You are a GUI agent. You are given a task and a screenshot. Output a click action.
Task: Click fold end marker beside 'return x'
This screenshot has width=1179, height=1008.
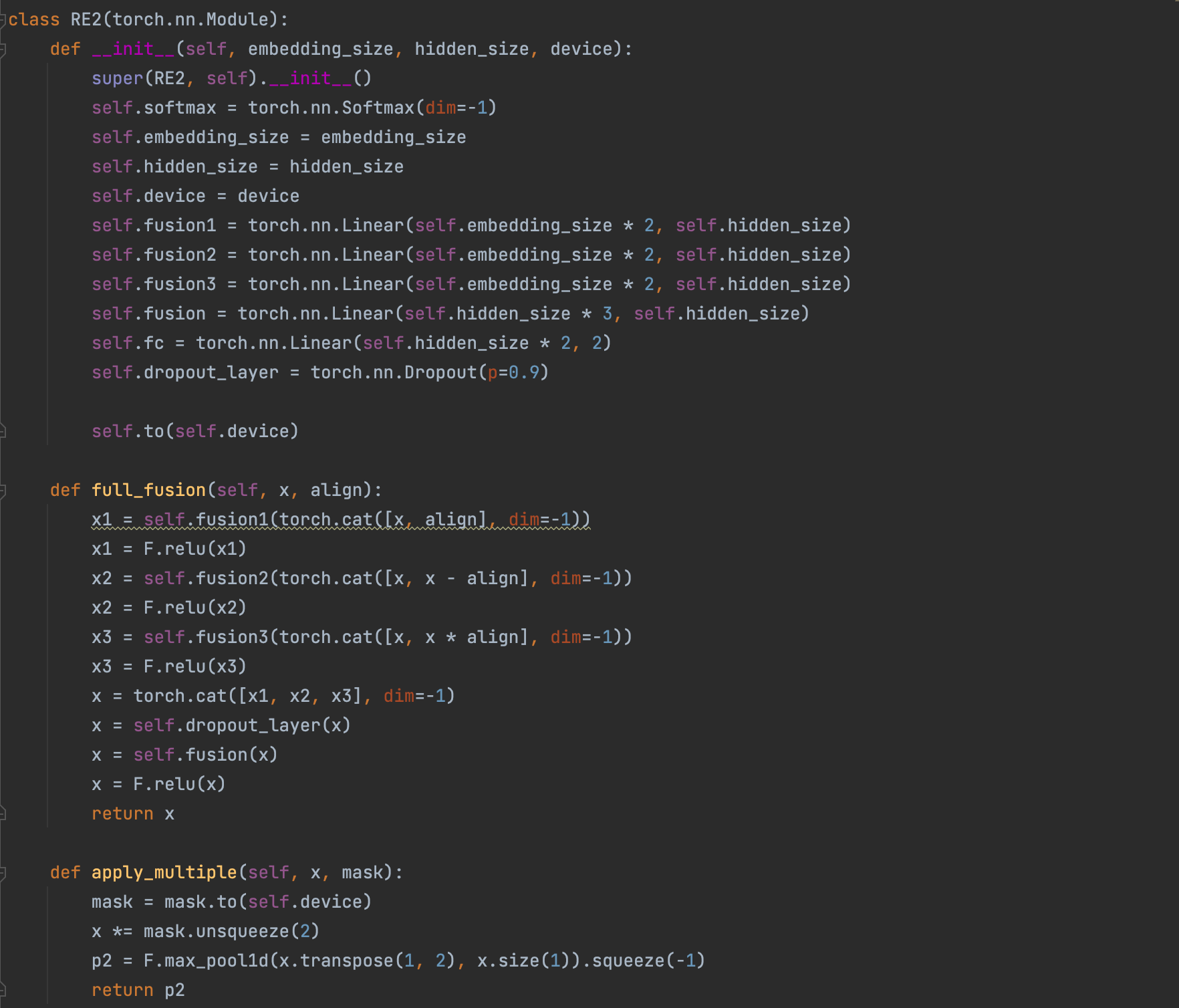3,813
